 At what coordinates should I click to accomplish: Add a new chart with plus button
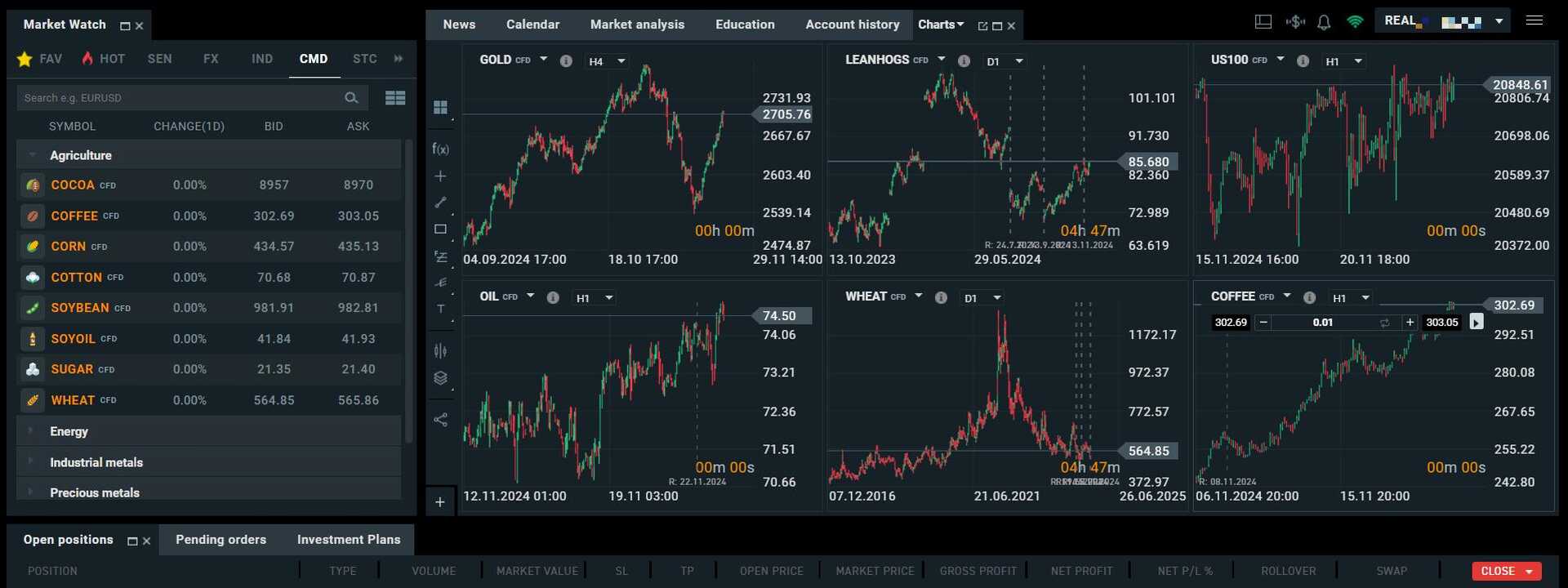(x=440, y=502)
